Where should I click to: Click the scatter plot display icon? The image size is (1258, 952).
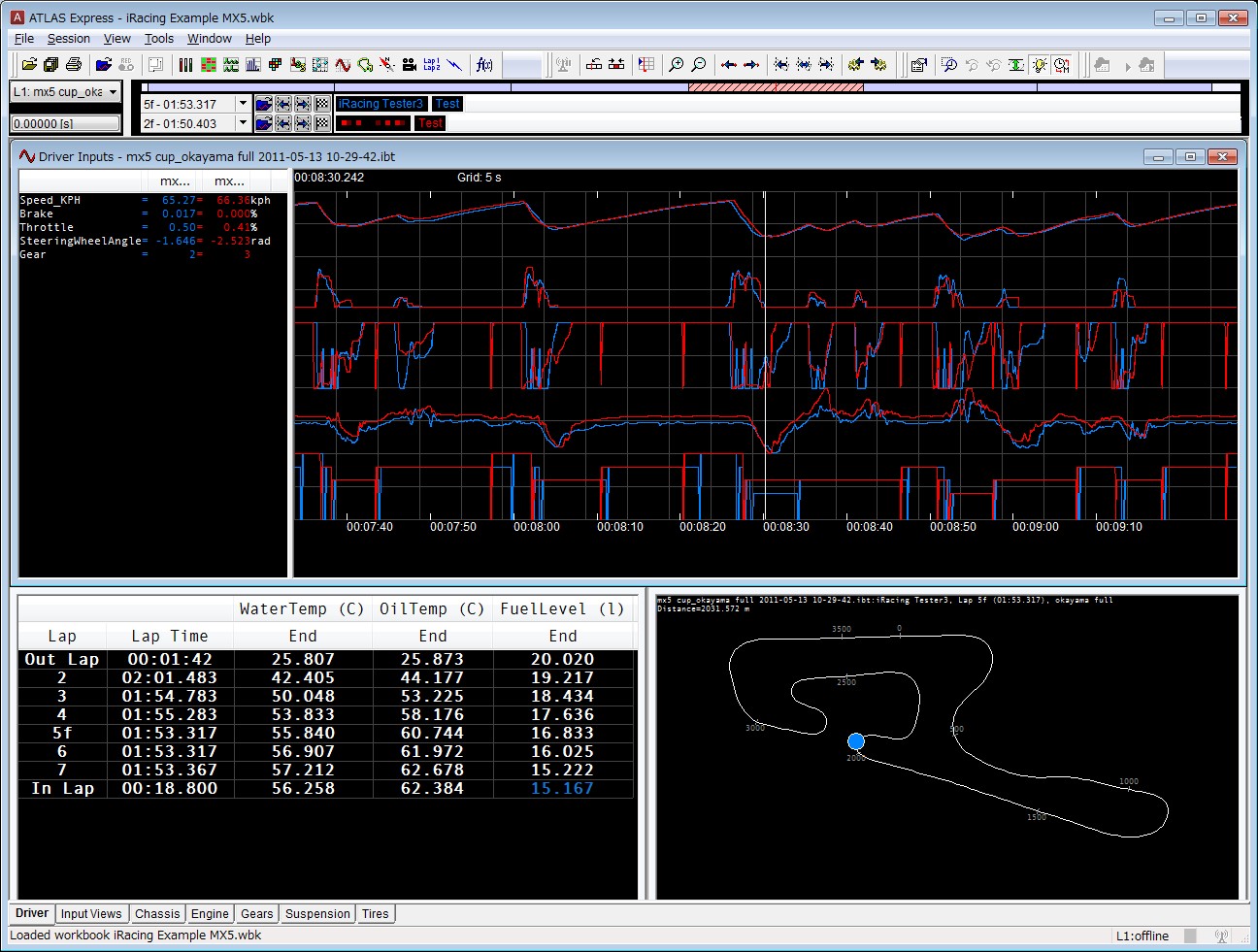(319, 65)
